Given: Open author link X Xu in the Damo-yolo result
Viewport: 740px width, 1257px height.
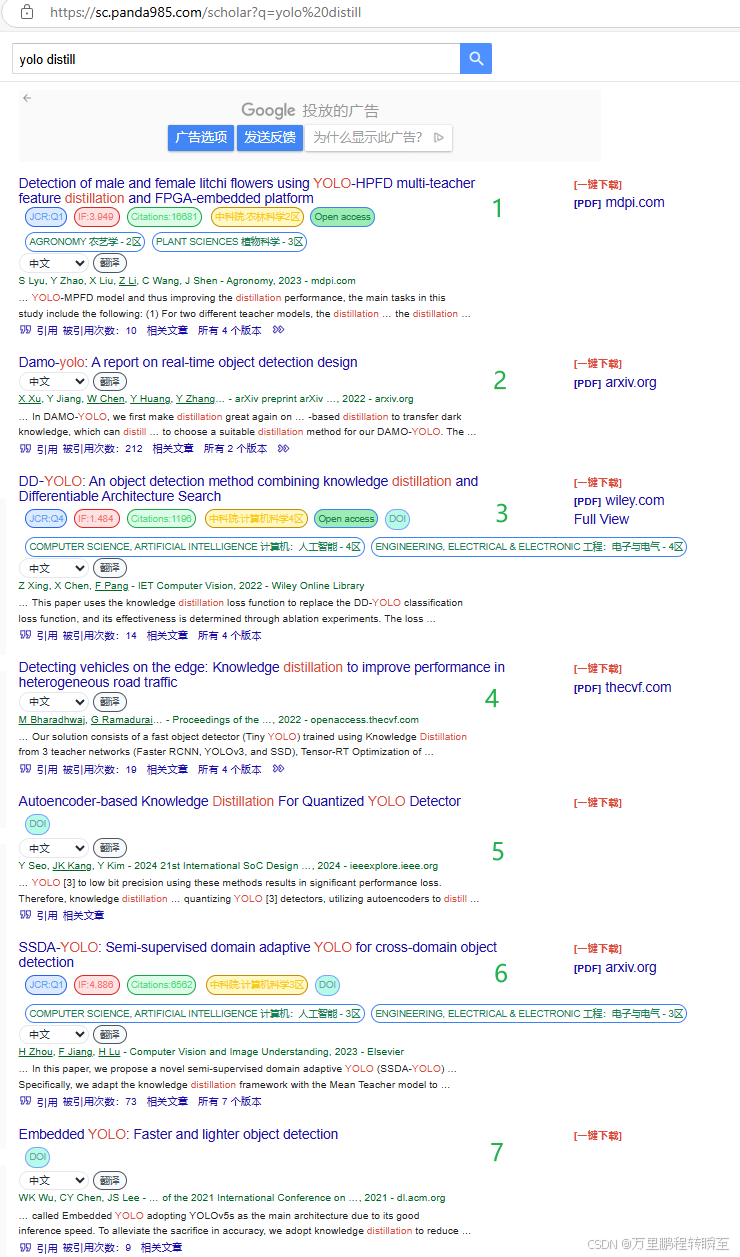Looking at the screenshot, I should 30,399.
